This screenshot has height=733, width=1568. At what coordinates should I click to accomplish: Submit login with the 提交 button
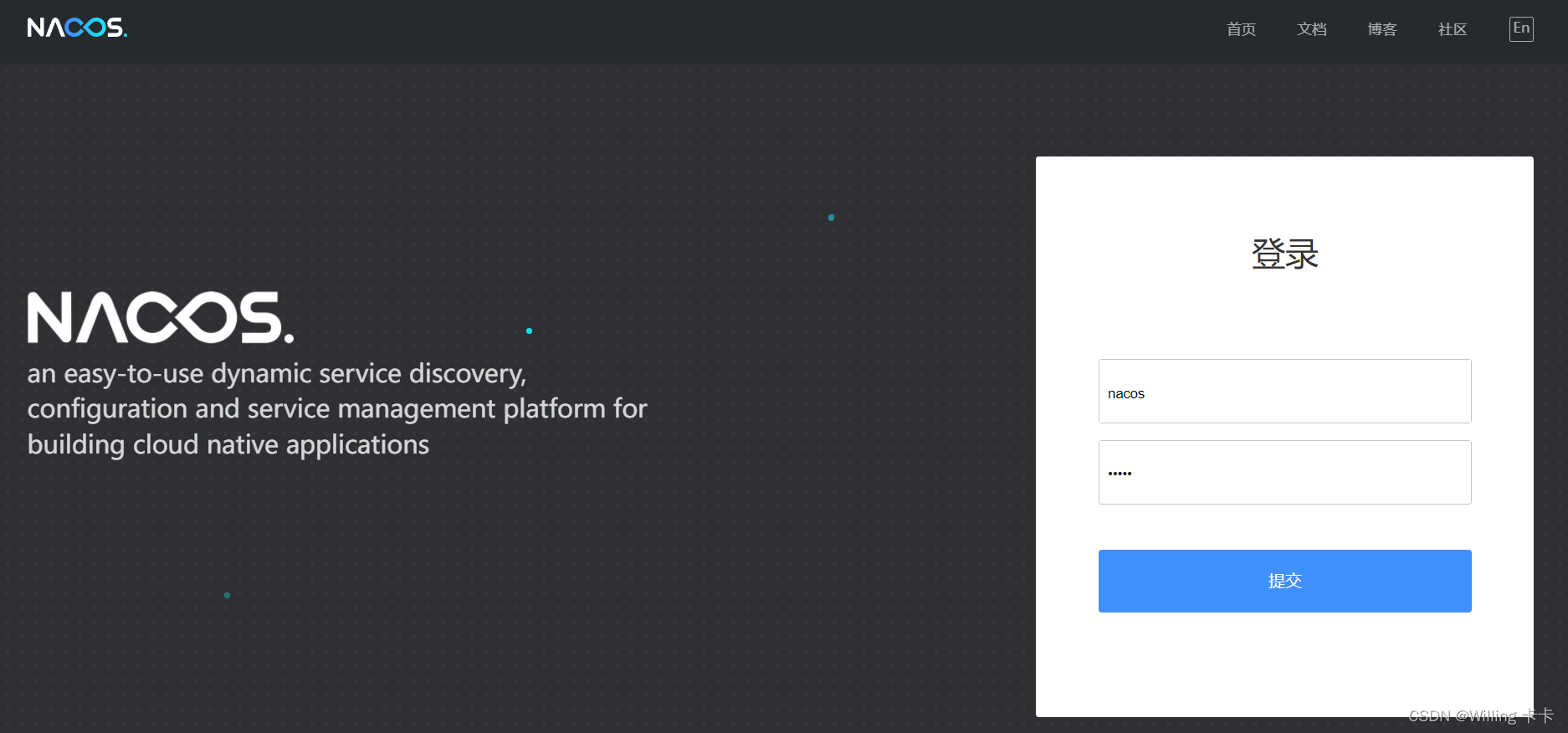(x=1284, y=581)
